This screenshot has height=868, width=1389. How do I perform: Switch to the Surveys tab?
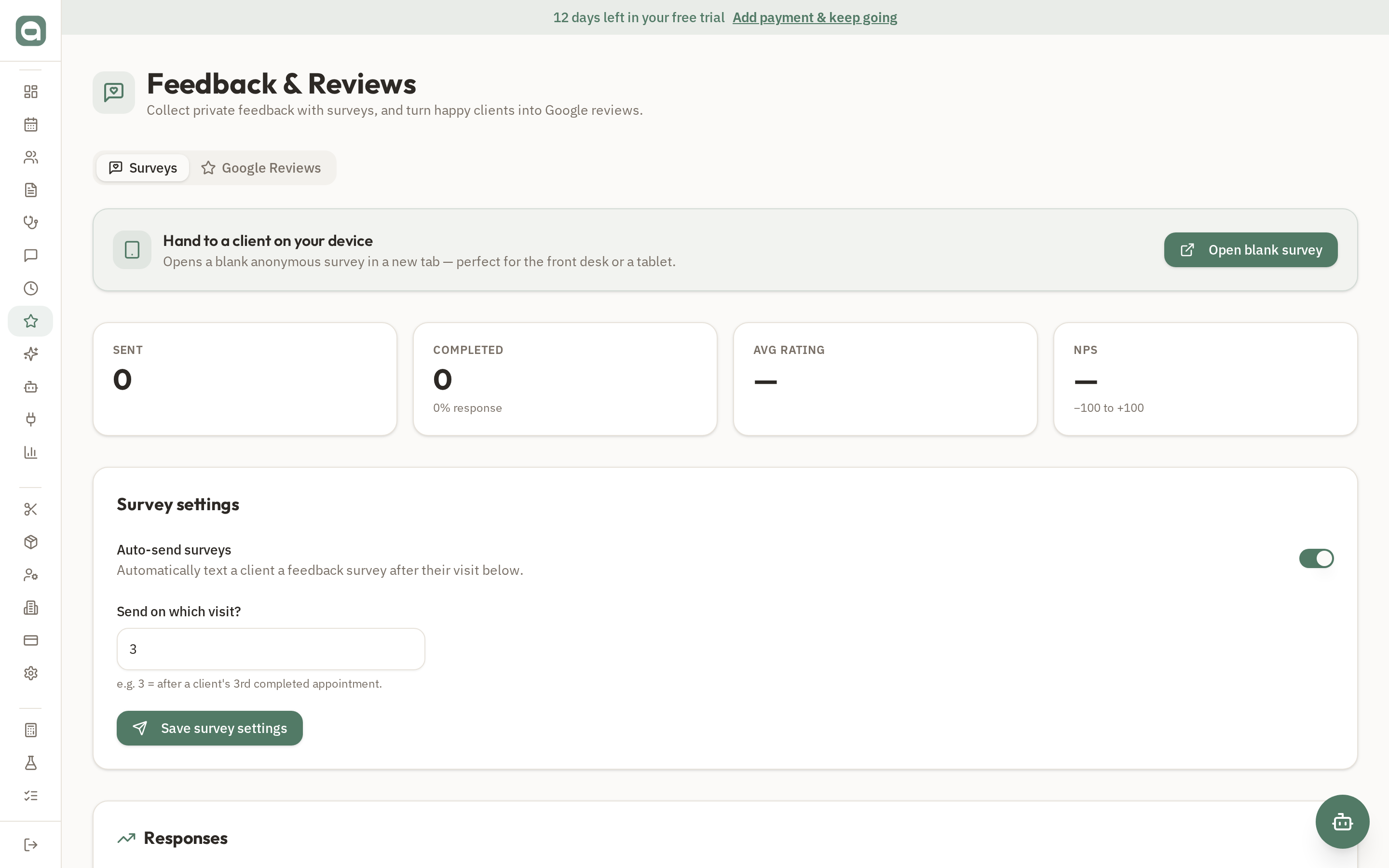[x=142, y=168]
